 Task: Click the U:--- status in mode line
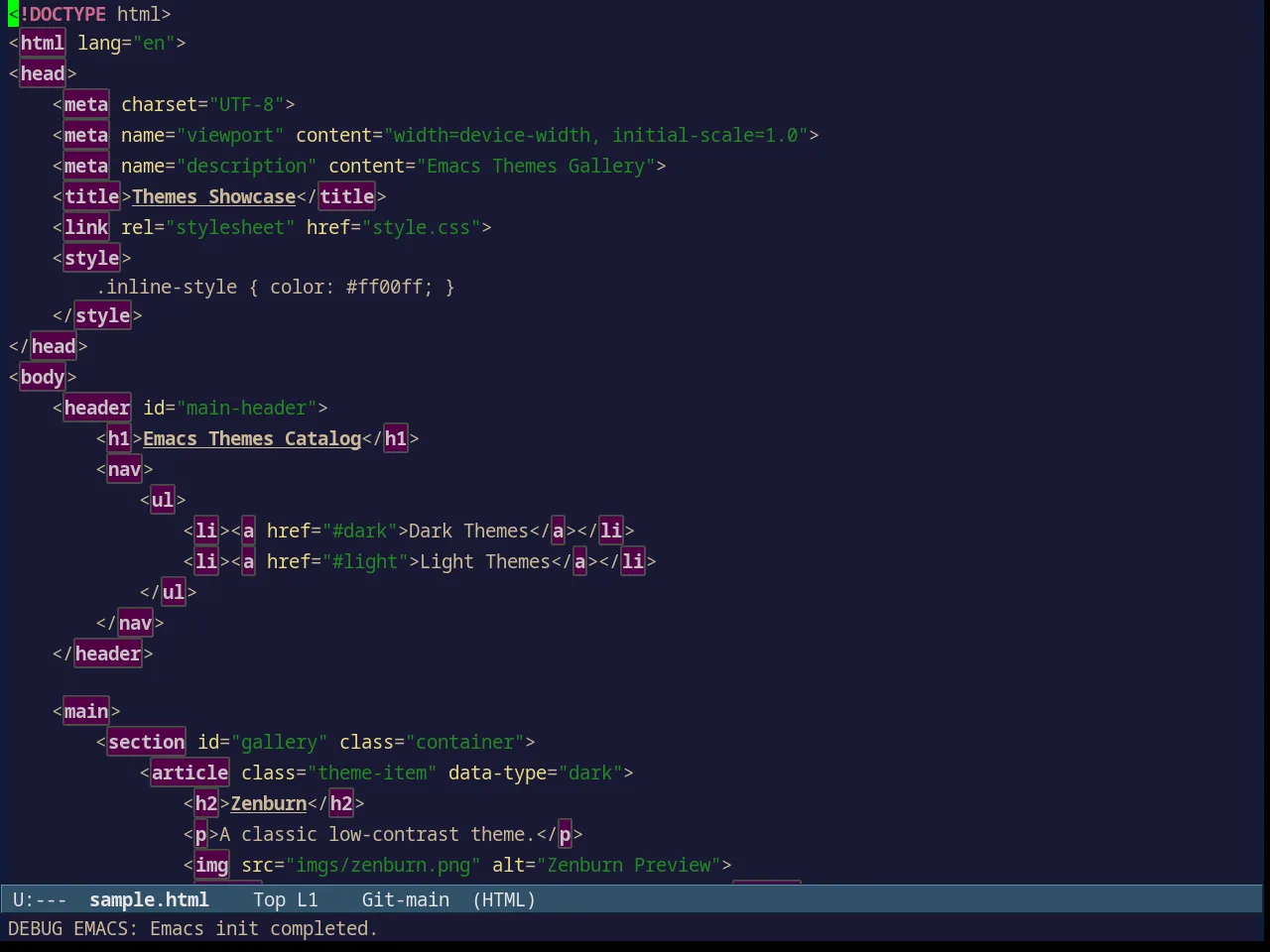click(x=40, y=899)
